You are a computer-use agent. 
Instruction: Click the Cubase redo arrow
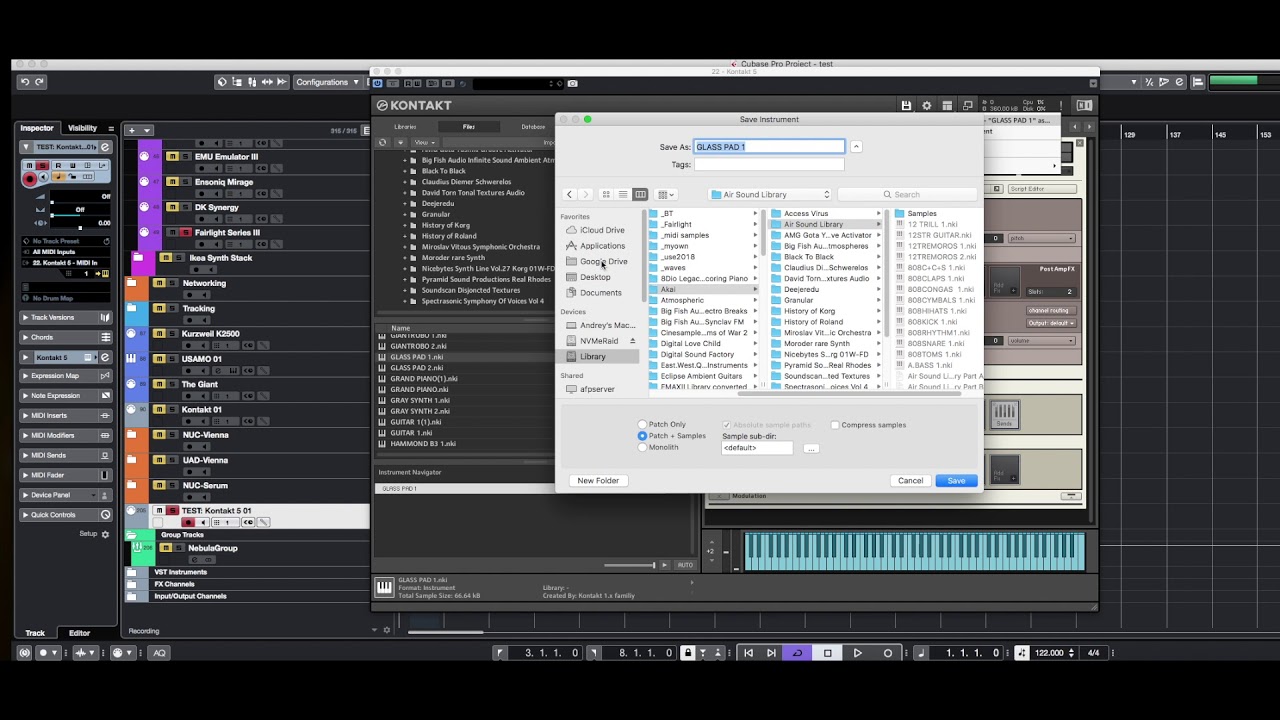(40, 82)
